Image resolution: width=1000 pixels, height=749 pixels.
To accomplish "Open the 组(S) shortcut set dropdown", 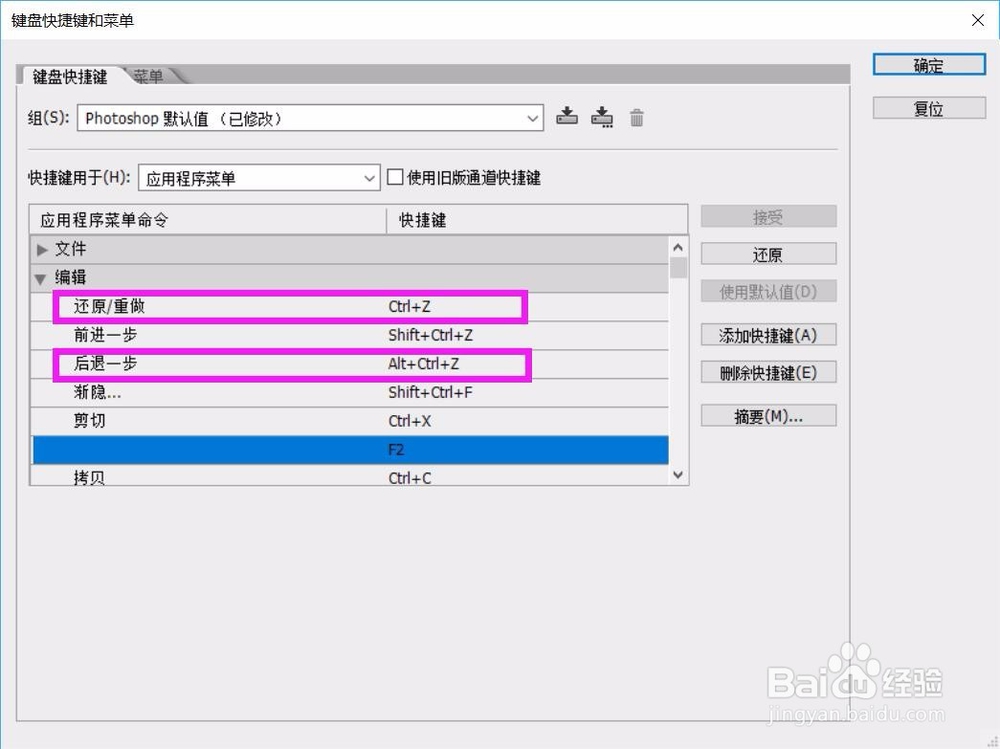I will point(532,117).
